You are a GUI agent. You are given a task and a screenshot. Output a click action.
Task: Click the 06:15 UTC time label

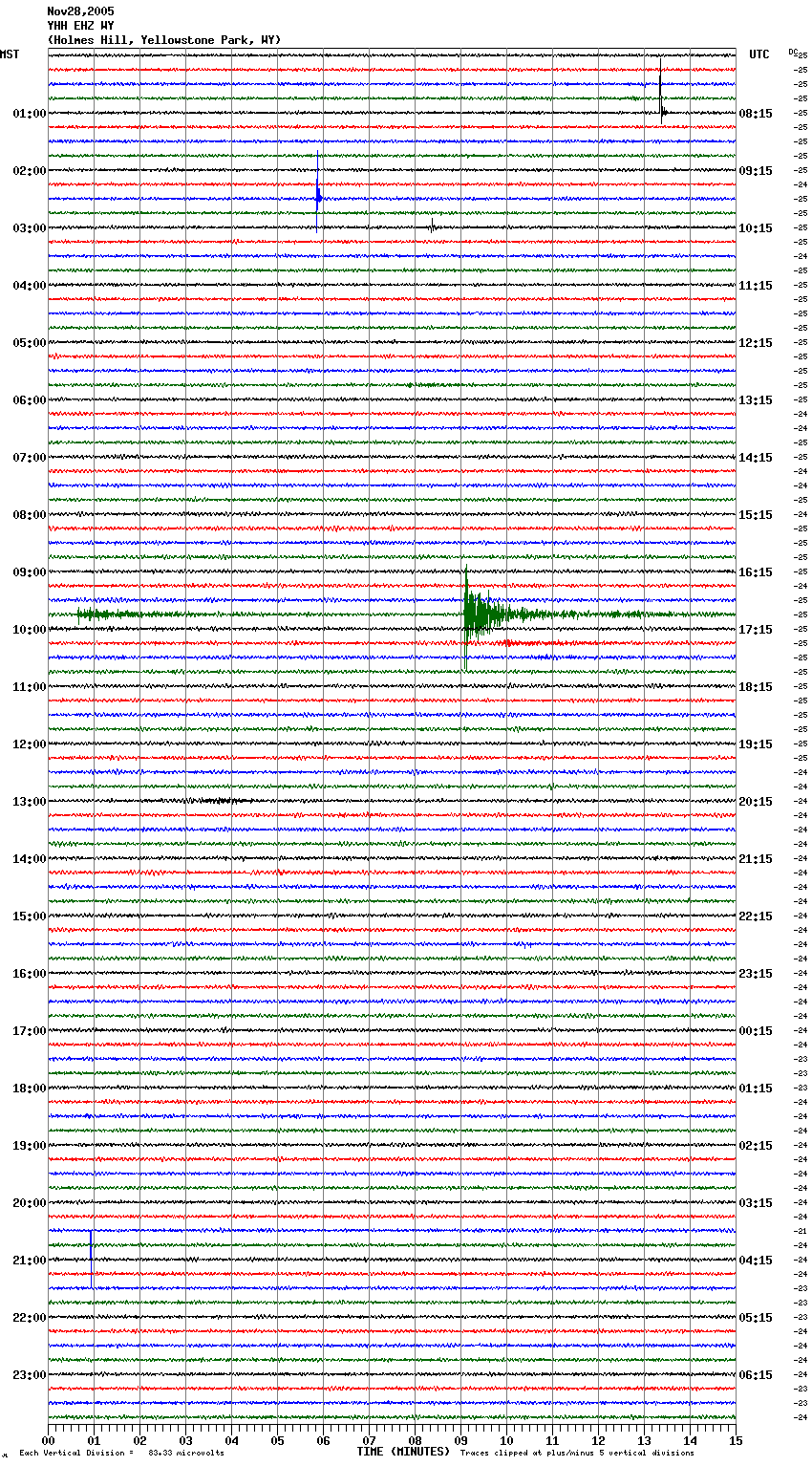(756, 1375)
